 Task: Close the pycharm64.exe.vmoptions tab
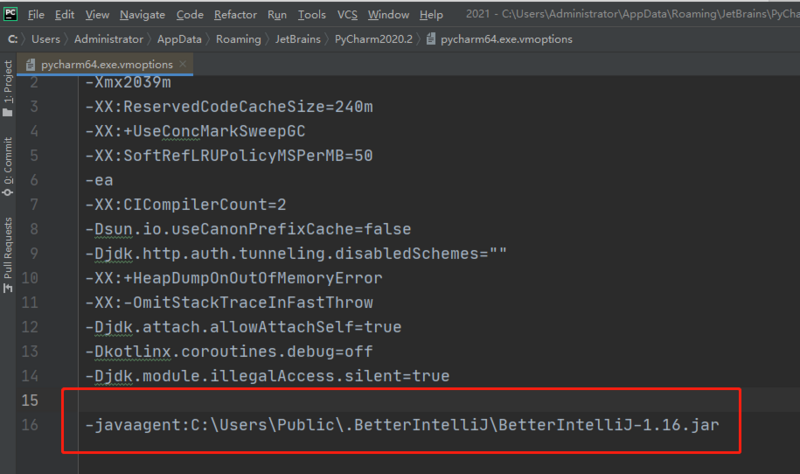(x=183, y=64)
